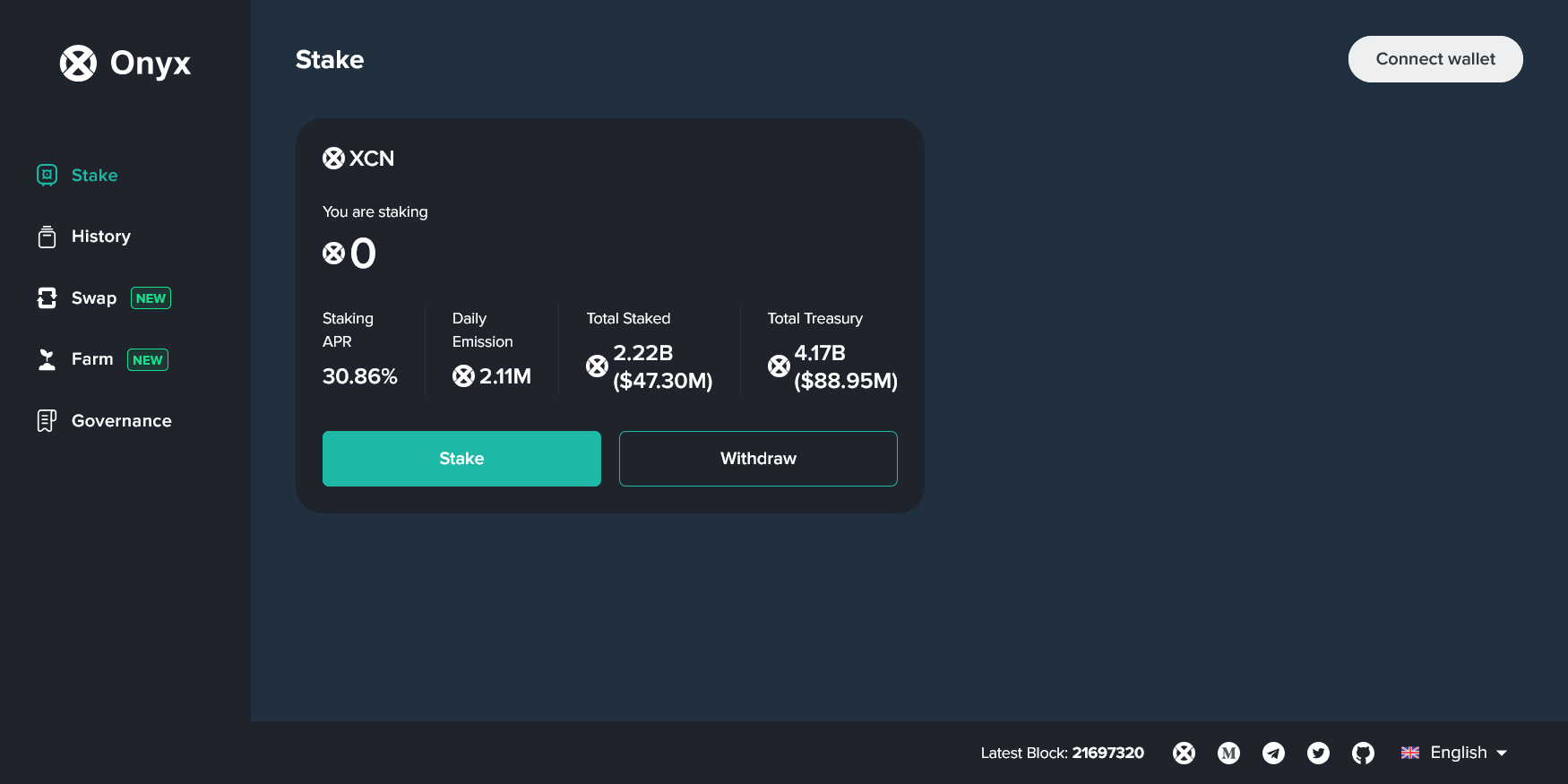This screenshot has width=1568, height=784.
Task: Open the Medium icon in footer
Action: (1229, 754)
